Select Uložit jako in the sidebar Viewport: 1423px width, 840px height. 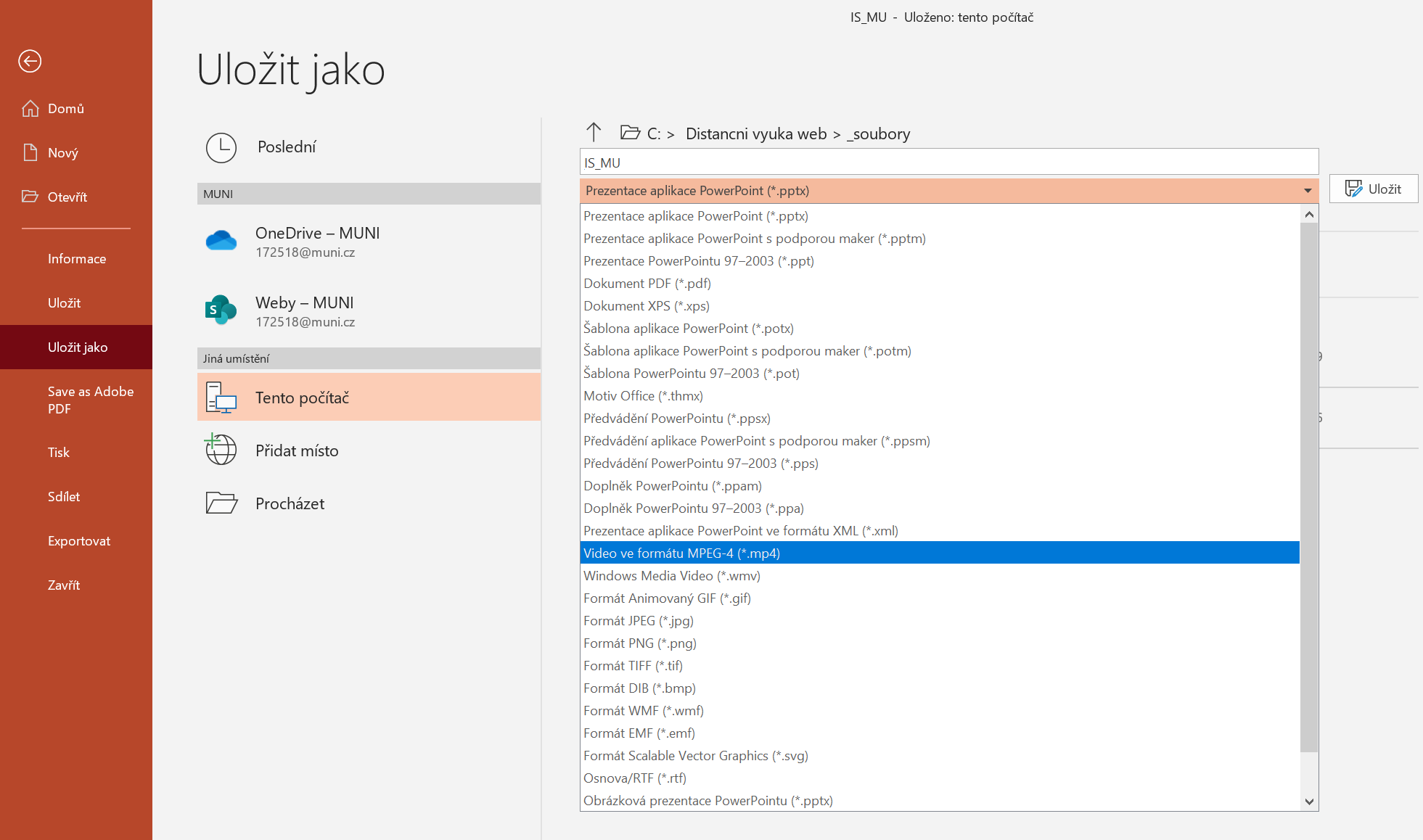tap(78, 347)
